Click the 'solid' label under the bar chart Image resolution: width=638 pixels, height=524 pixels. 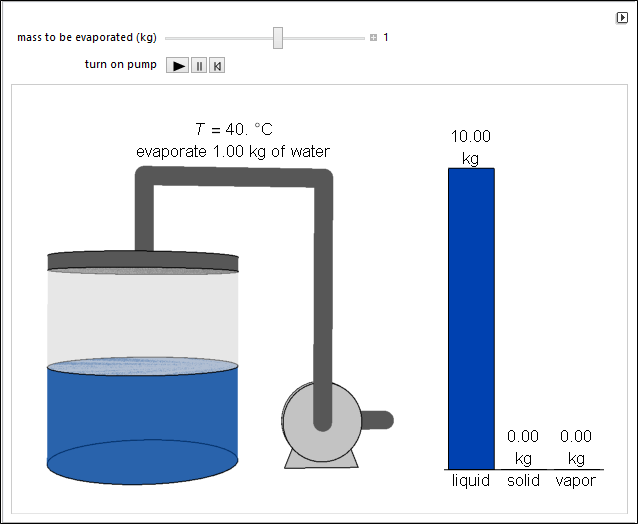pyautogui.click(x=523, y=480)
